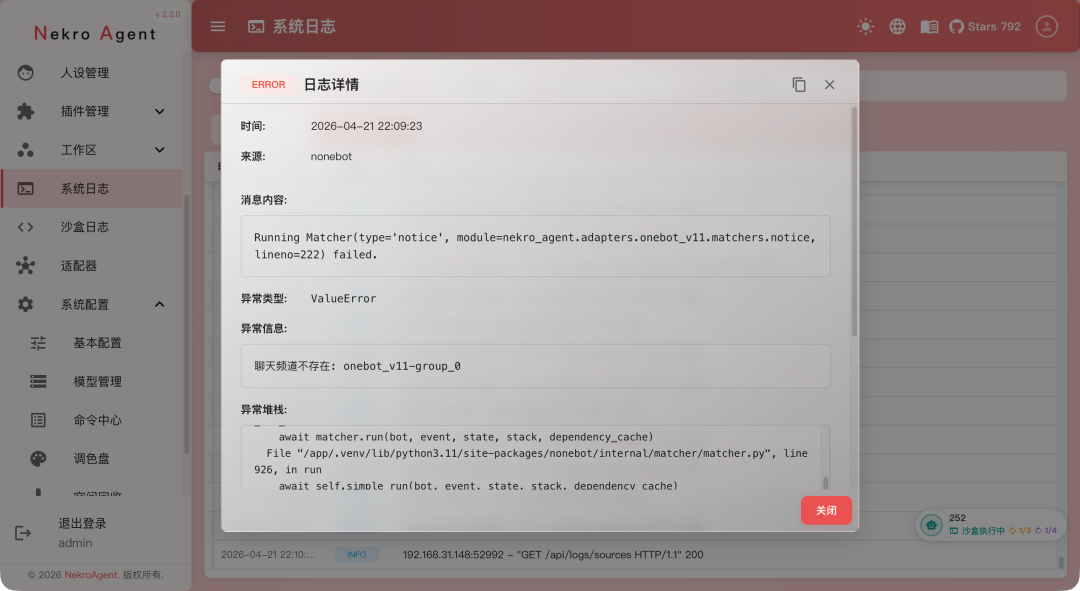1080x591 pixels.
Task: Open 适配器 in the sidebar
Action: 92,265
